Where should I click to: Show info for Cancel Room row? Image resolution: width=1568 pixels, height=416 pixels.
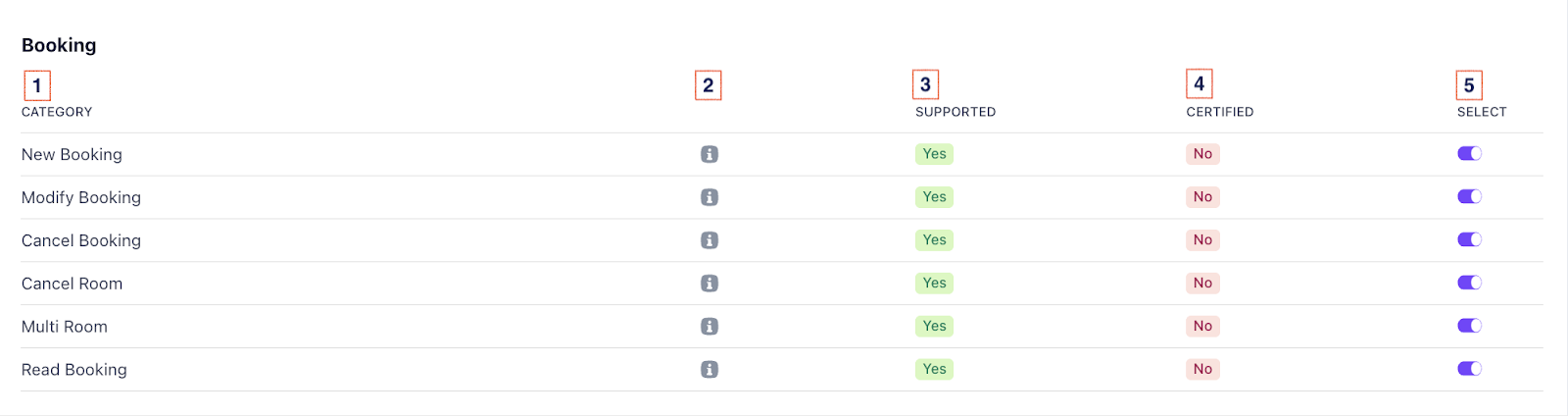tap(710, 284)
